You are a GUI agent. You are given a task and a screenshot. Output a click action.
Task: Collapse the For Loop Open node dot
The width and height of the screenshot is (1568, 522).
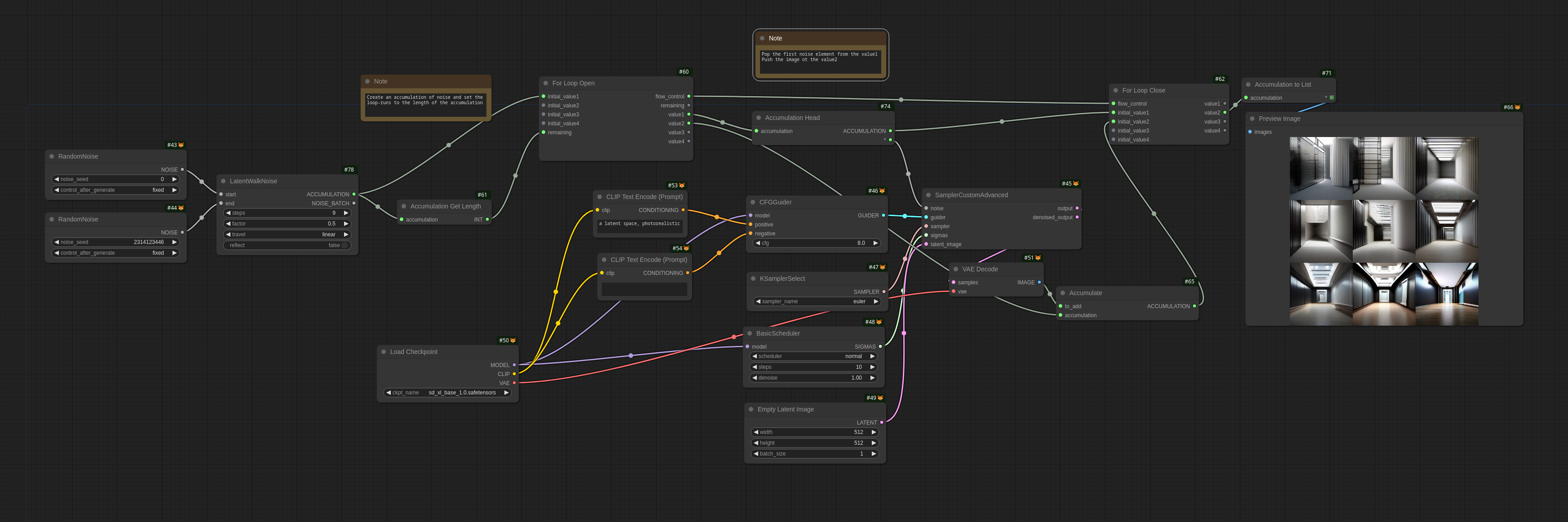click(546, 84)
